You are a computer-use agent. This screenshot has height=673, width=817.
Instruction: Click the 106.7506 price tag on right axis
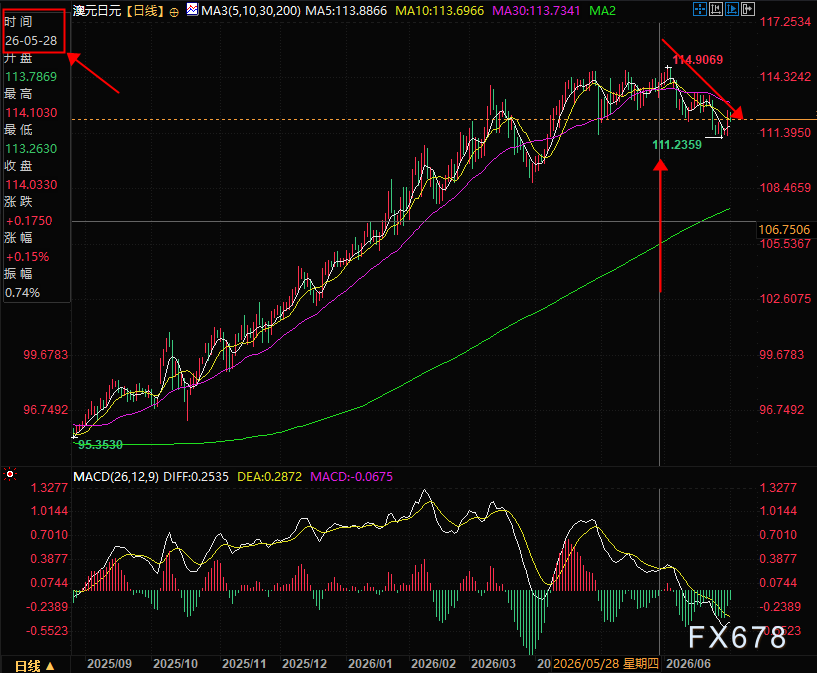click(784, 230)
